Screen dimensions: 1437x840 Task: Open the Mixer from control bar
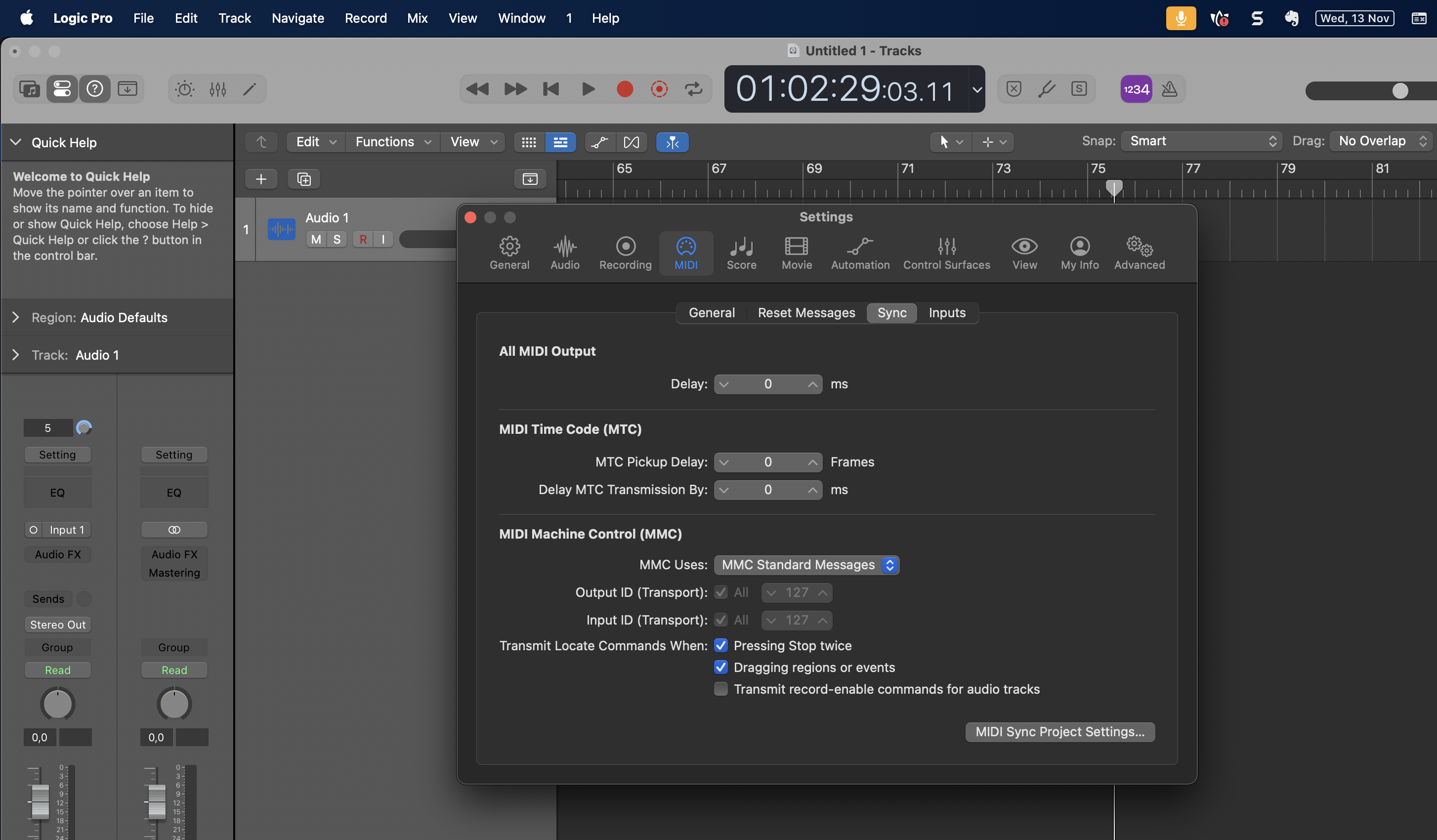[218, 89]
